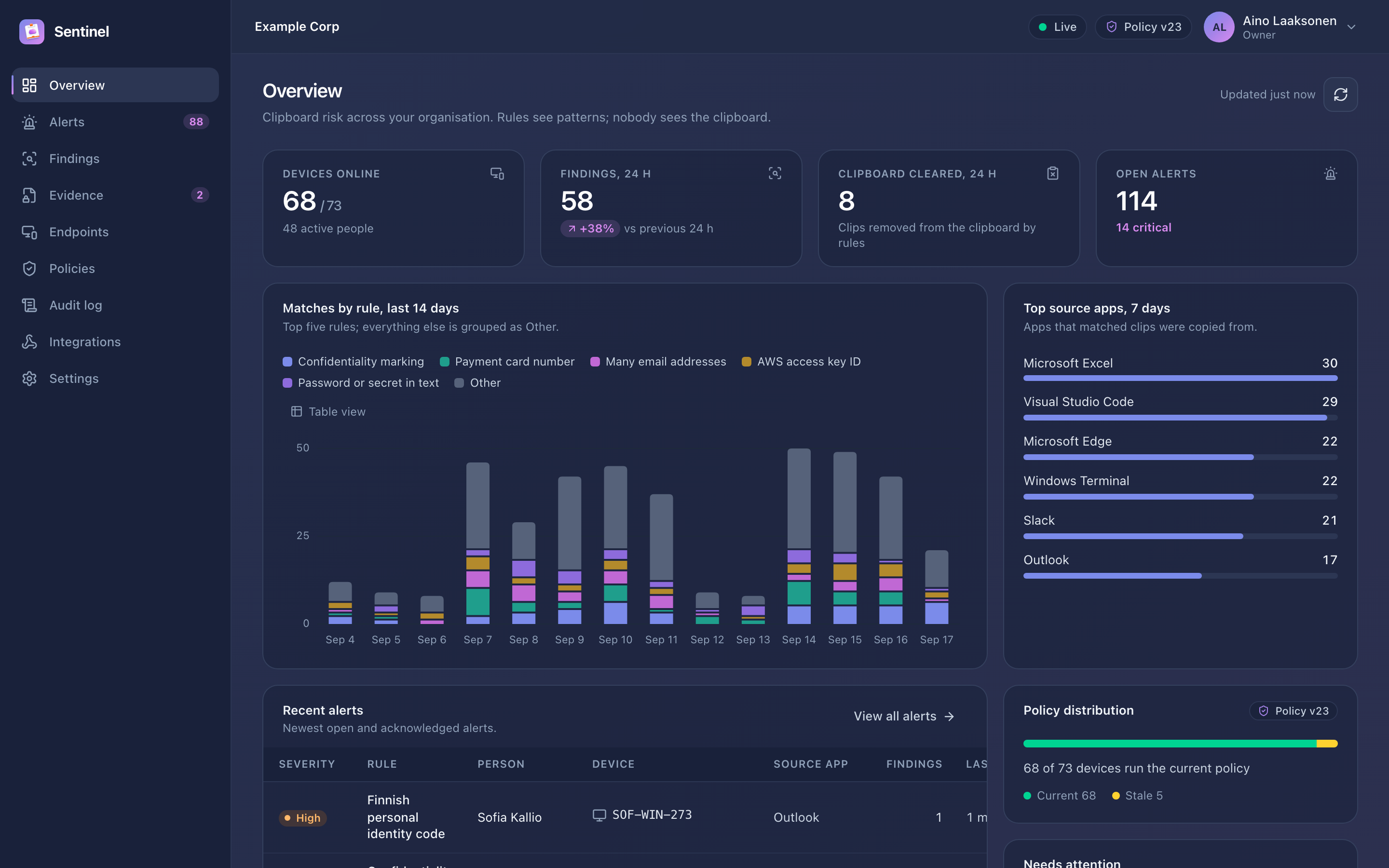Click the shield icon in header Policy v23 pill

pos(1111,27)
